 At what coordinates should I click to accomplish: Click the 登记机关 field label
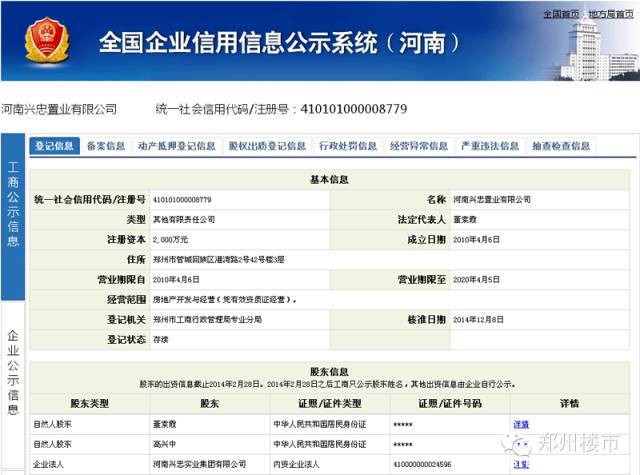pos(126,320)
